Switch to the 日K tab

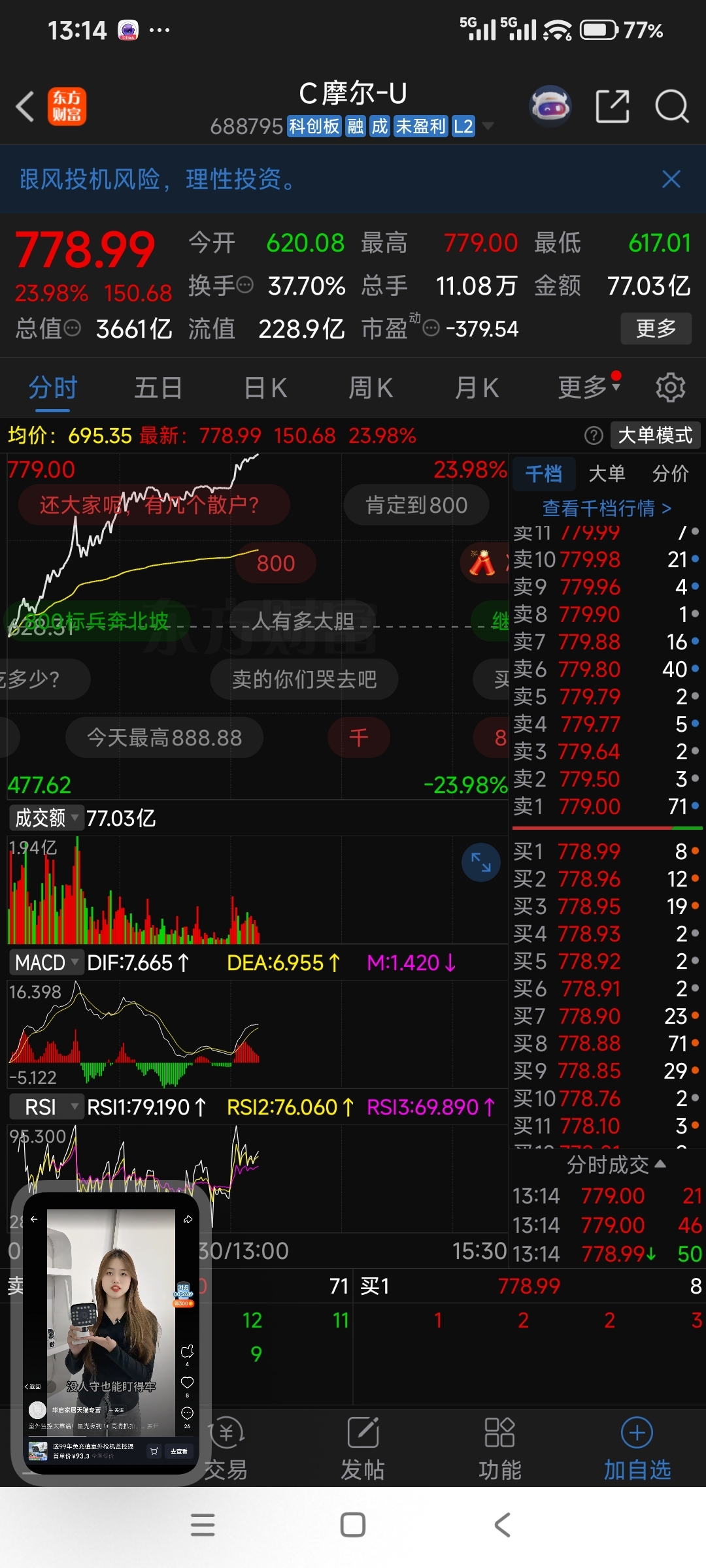click(265, 387)
